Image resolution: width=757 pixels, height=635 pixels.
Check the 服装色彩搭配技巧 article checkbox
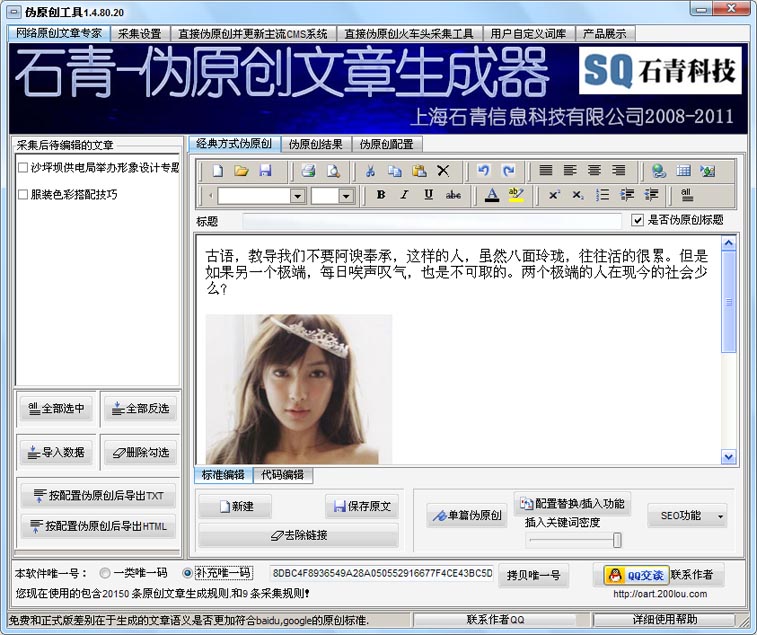coord(23,195)
